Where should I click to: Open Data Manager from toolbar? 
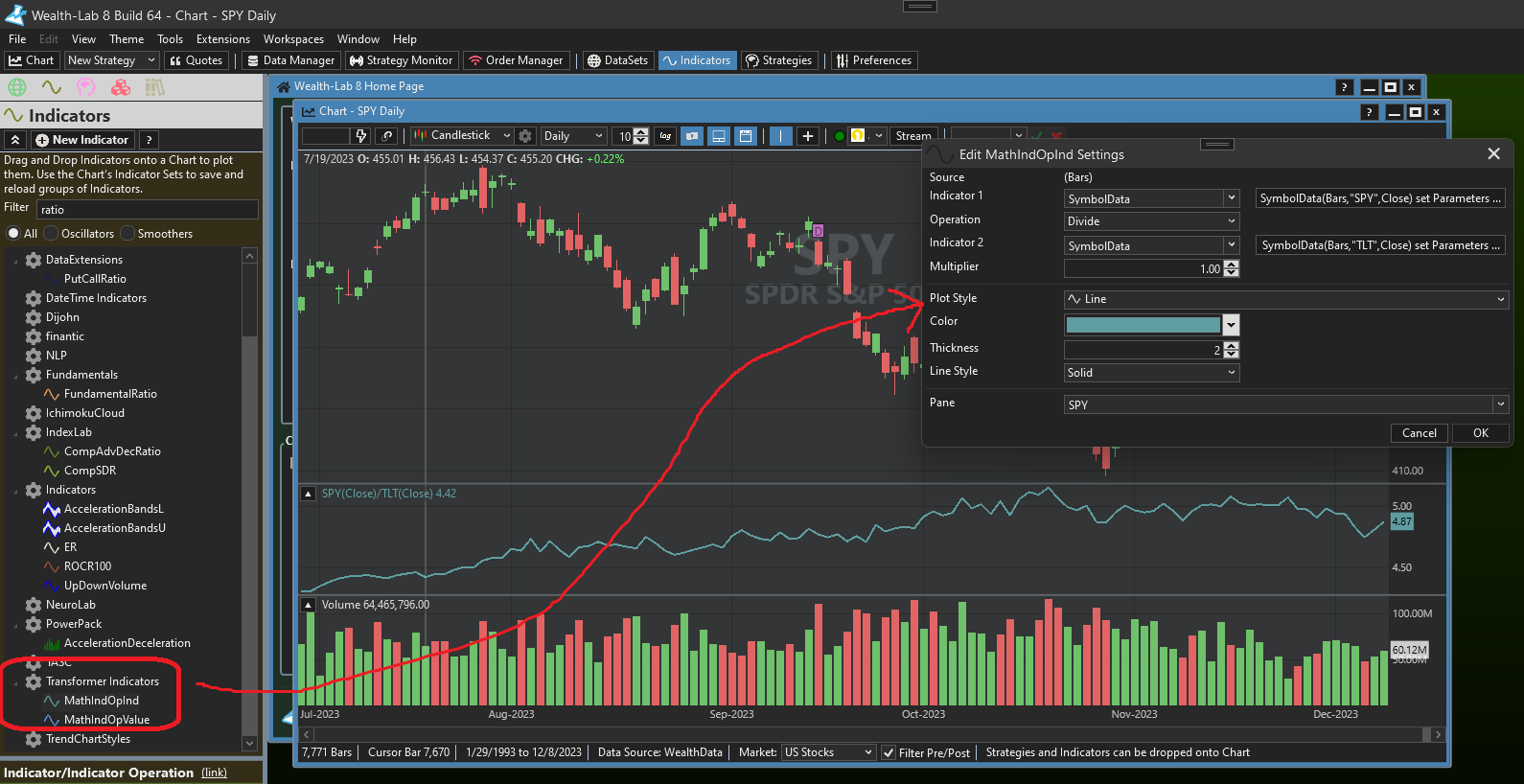pos(290,60)
